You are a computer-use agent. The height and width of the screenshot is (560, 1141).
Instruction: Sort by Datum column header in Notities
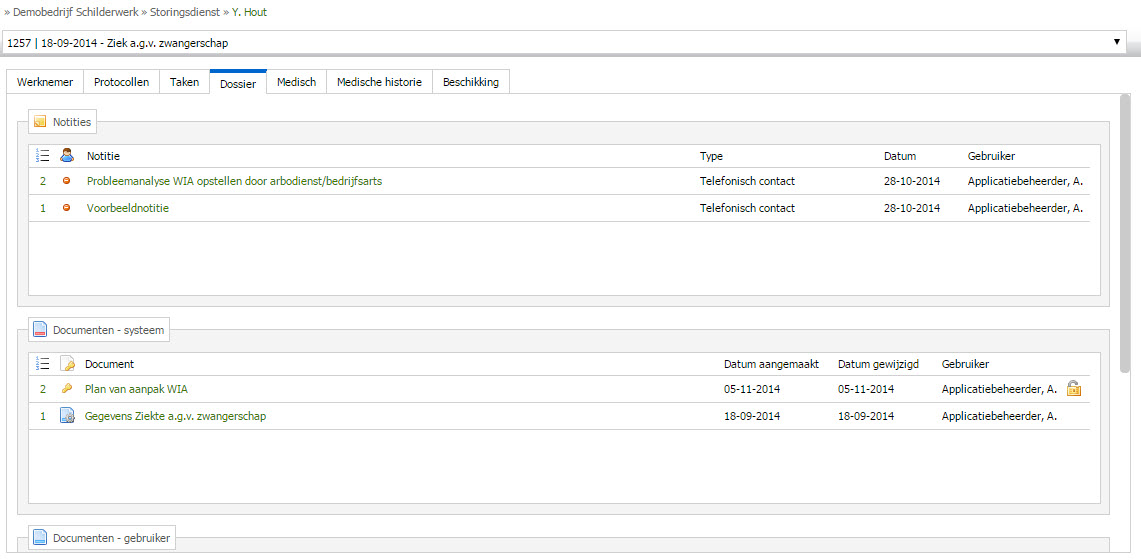pyautogui.click(x=899, y=156)
